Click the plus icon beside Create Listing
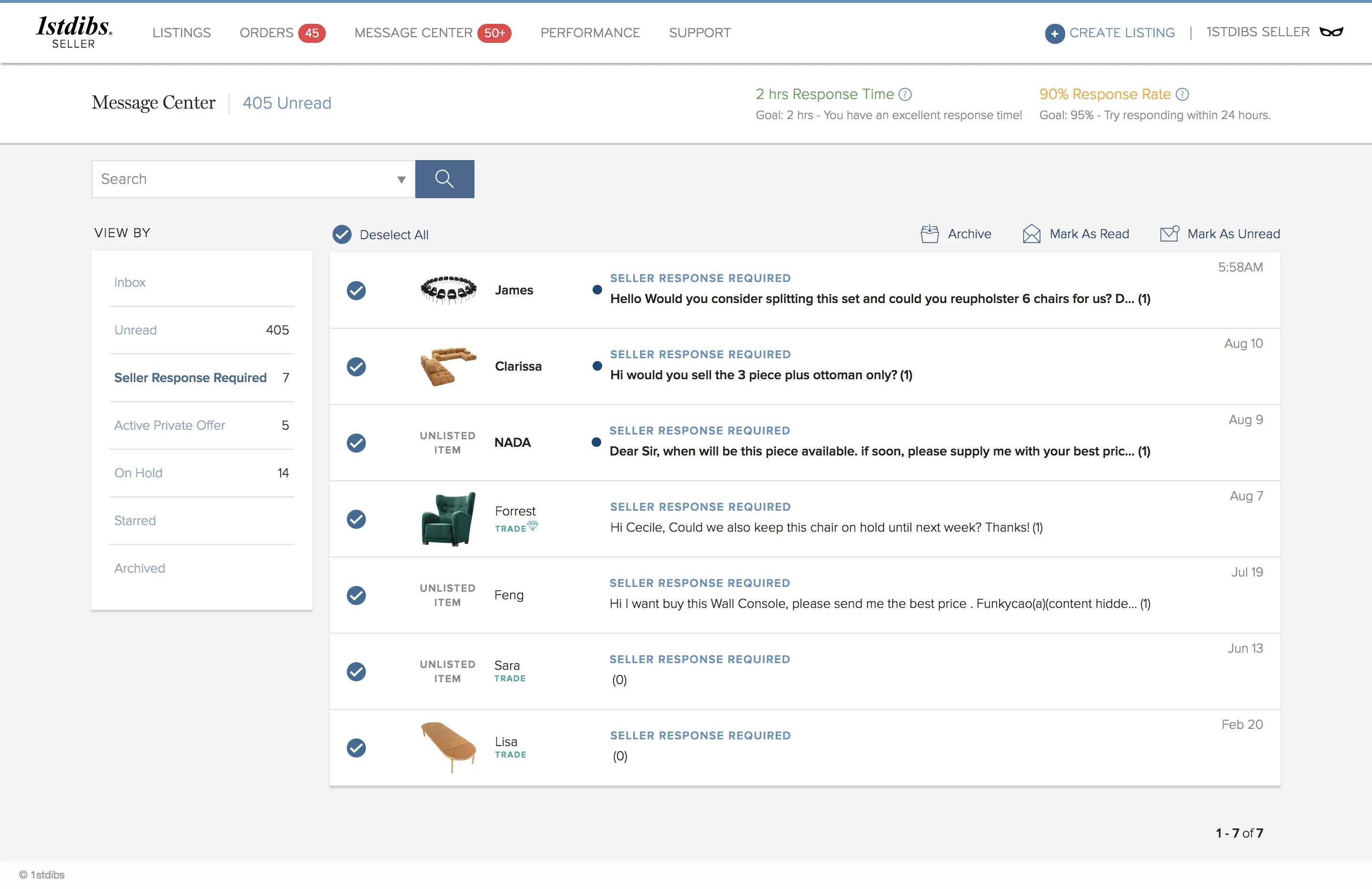The width and height of the screenshot is (1372, 889). point(1054,33)
